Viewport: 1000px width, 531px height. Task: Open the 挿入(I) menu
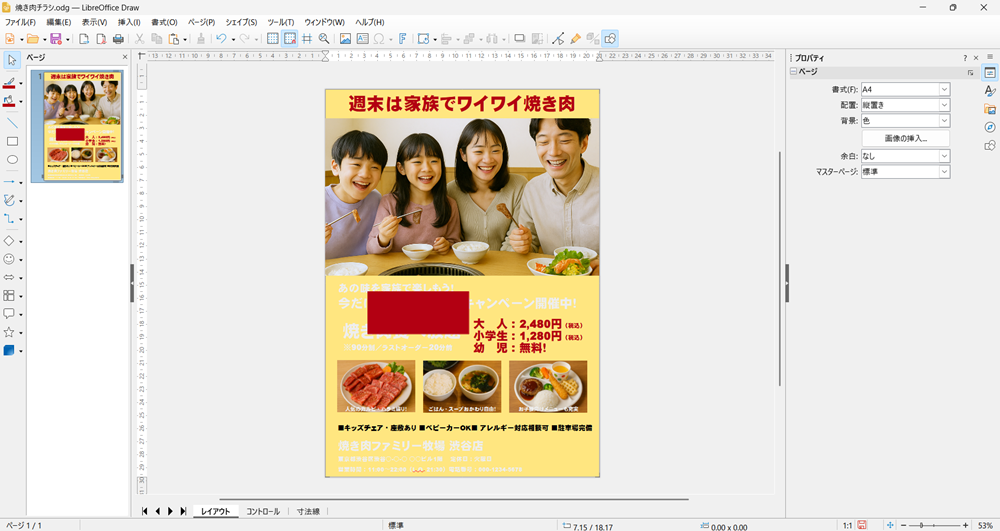point(129,22)
